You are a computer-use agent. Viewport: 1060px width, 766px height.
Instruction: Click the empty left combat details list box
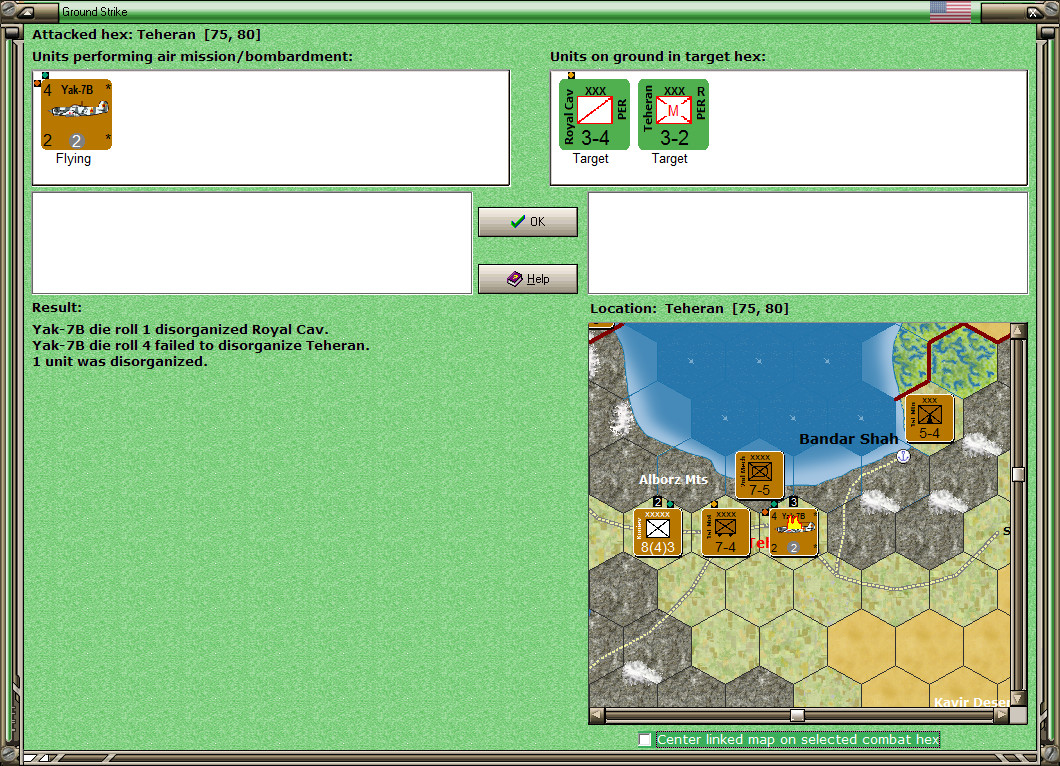pyautogui.click(x=252, y=243)
